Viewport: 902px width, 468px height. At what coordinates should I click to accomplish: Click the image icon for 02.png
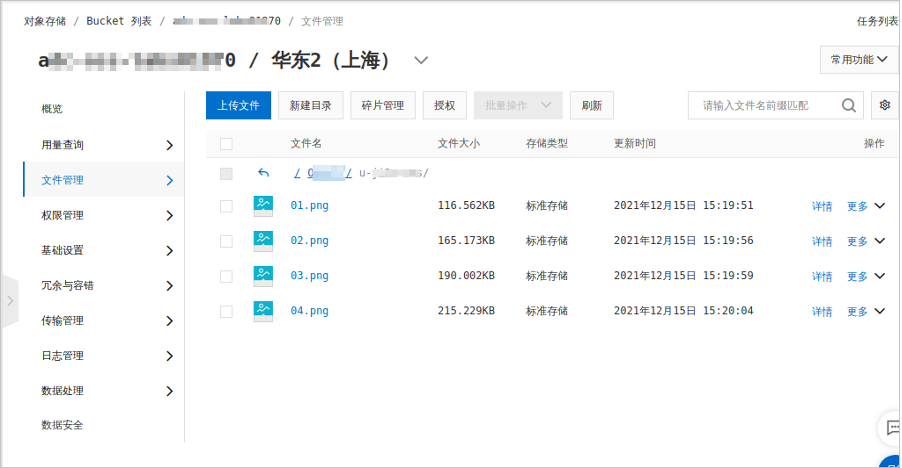(x=263, y=241)
